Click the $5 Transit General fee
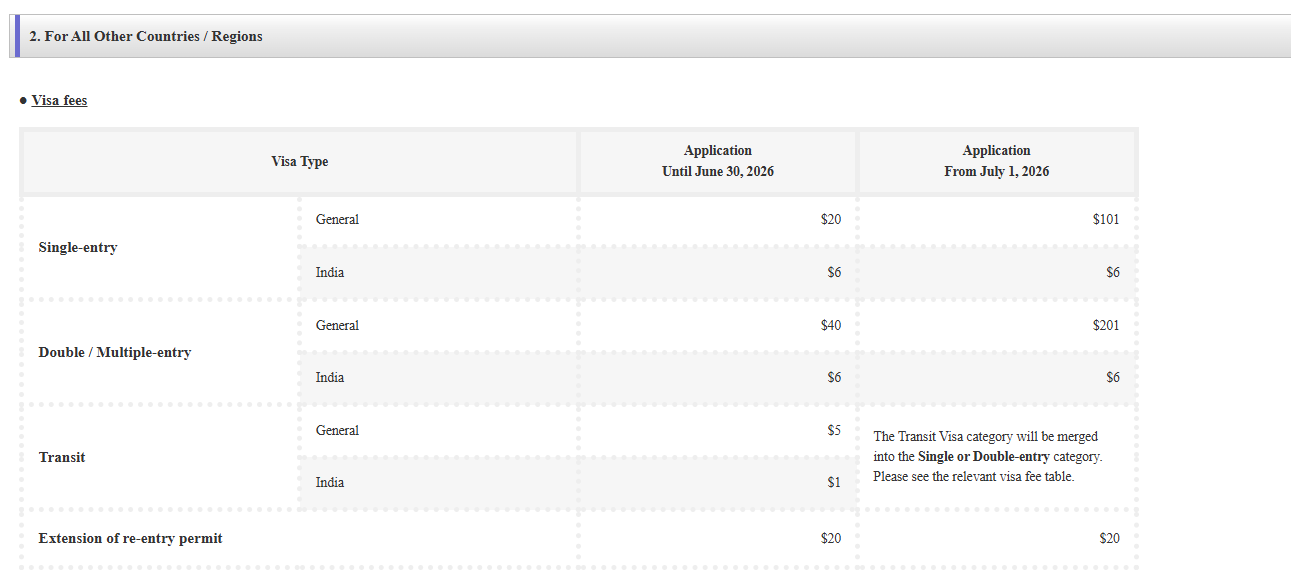Image resolution: width=1291 pixels, height=588 pixels. point(834,430)
